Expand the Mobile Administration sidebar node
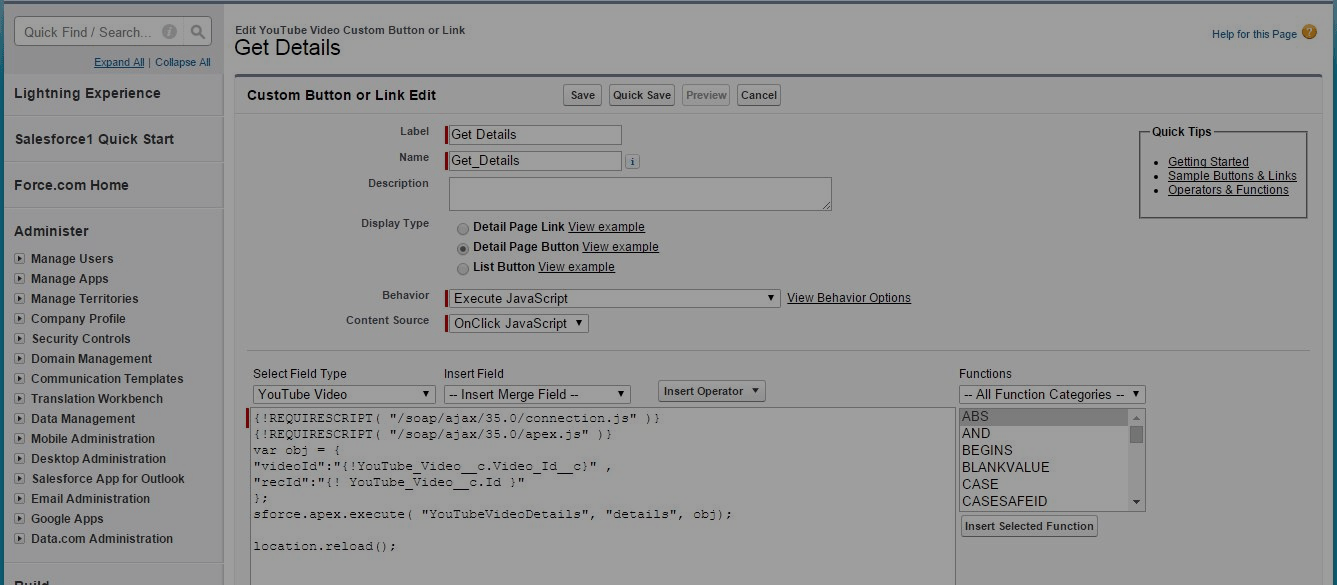 (x=20, y=439)
